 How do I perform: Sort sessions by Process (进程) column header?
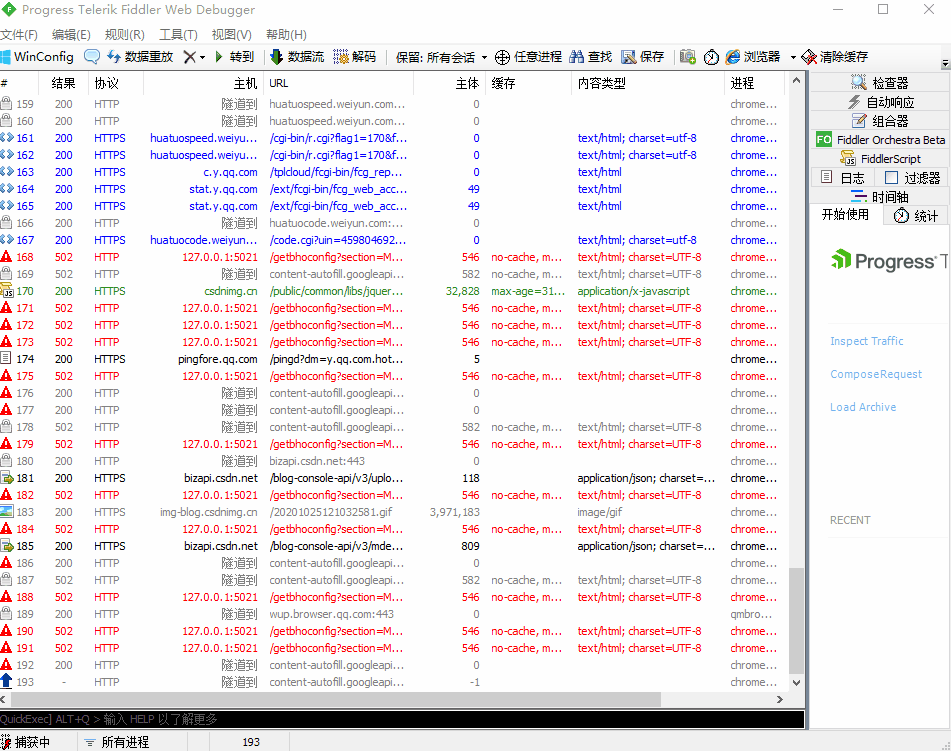pos(754,83)
